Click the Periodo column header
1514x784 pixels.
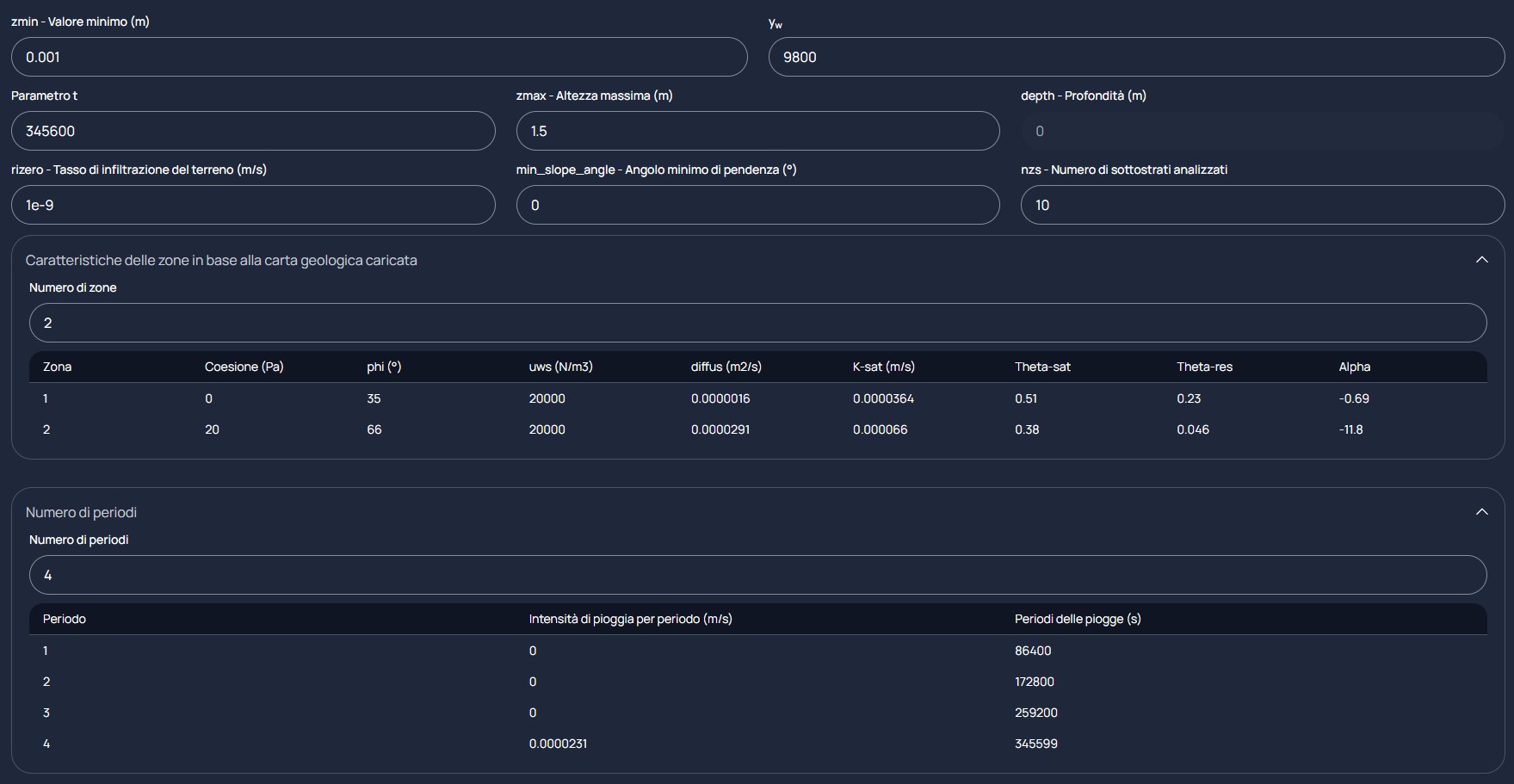pyautogui.click(x=65, y=619)
